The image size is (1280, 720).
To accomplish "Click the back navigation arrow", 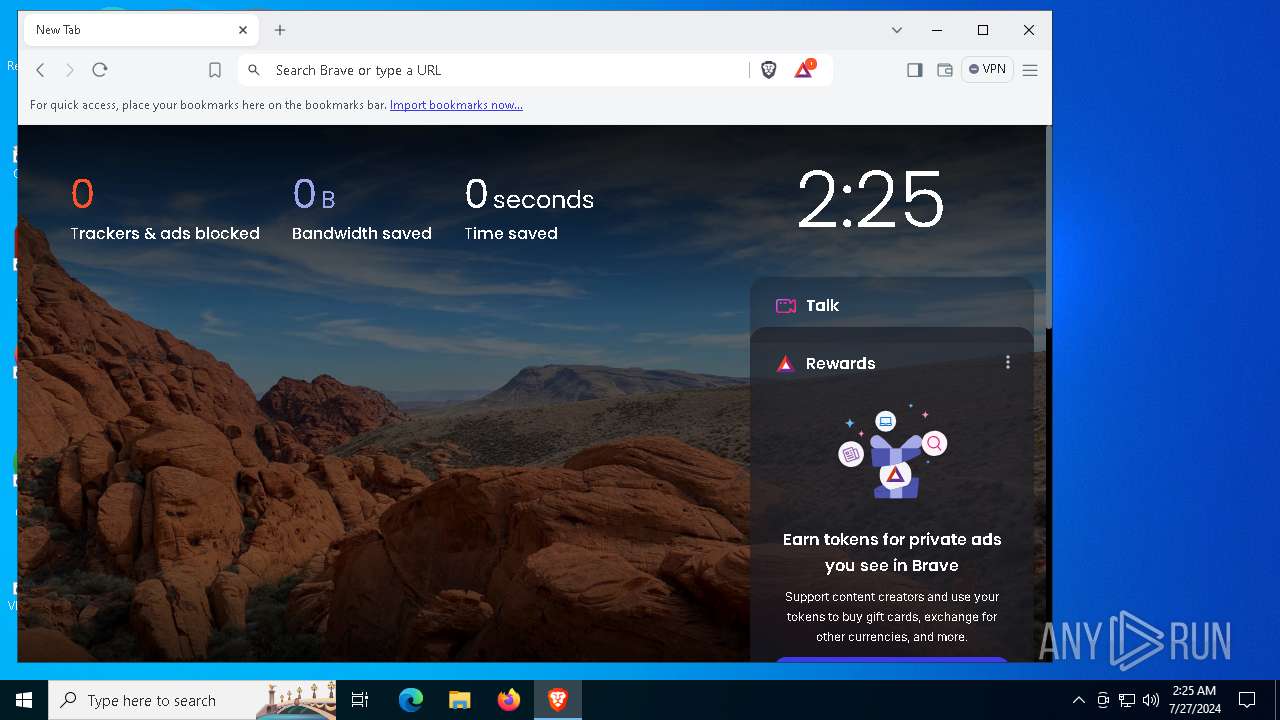I will click(41, 70).
